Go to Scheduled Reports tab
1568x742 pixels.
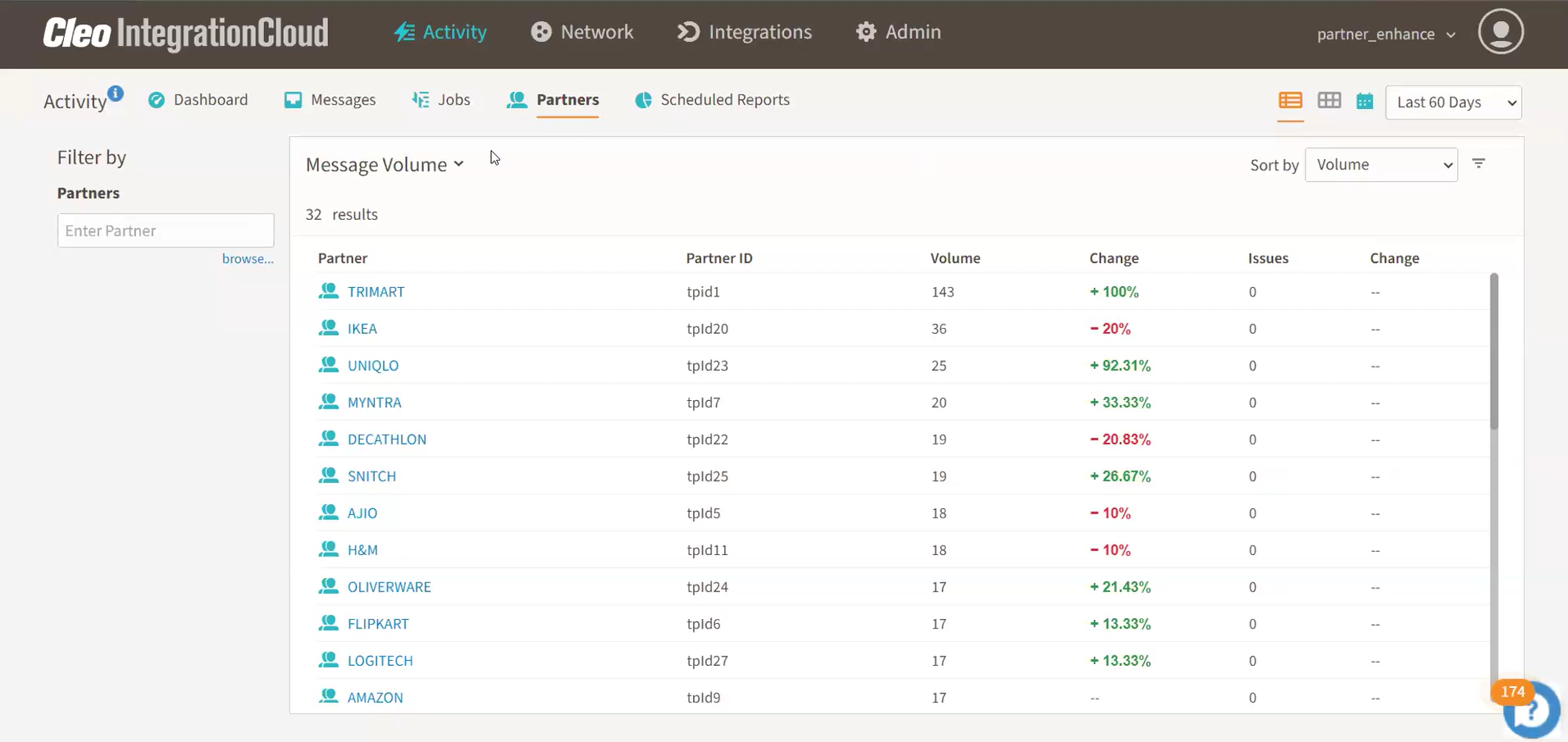[712, 100]
